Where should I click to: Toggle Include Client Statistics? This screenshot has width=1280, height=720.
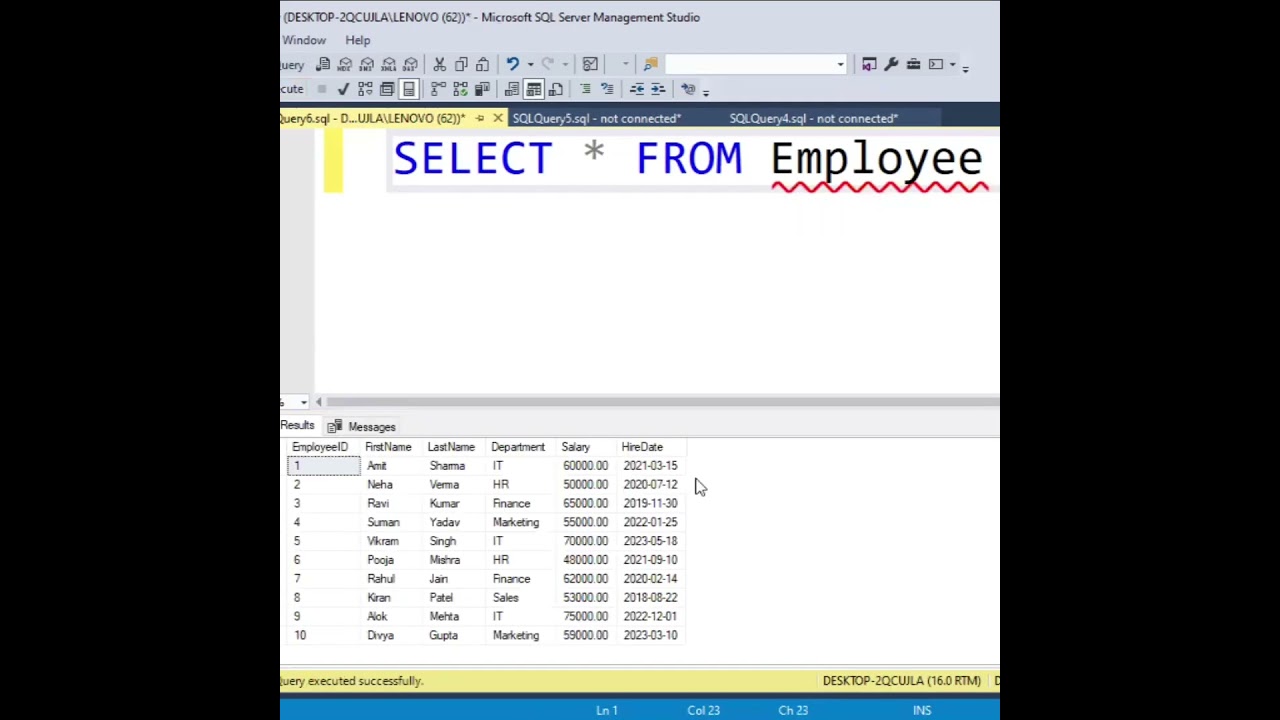click(x=481, y=89)
